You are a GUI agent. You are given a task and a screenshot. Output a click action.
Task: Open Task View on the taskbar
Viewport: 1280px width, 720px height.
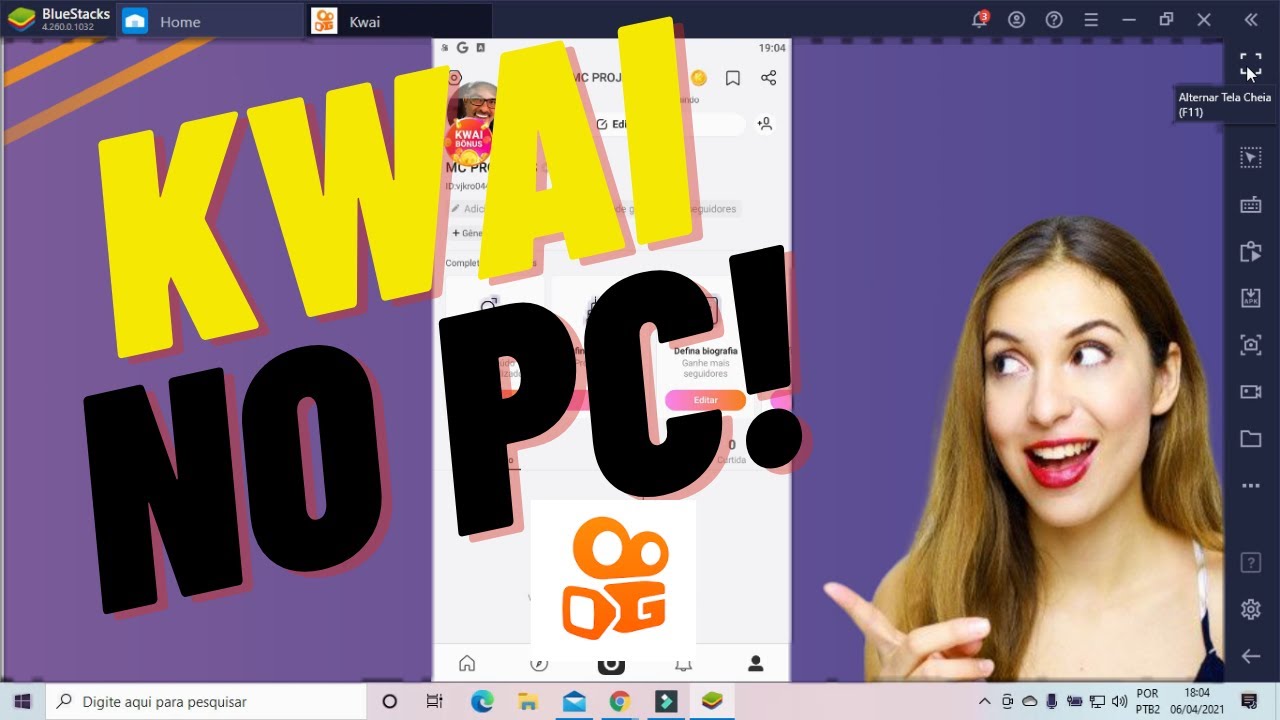coord(434,701)
